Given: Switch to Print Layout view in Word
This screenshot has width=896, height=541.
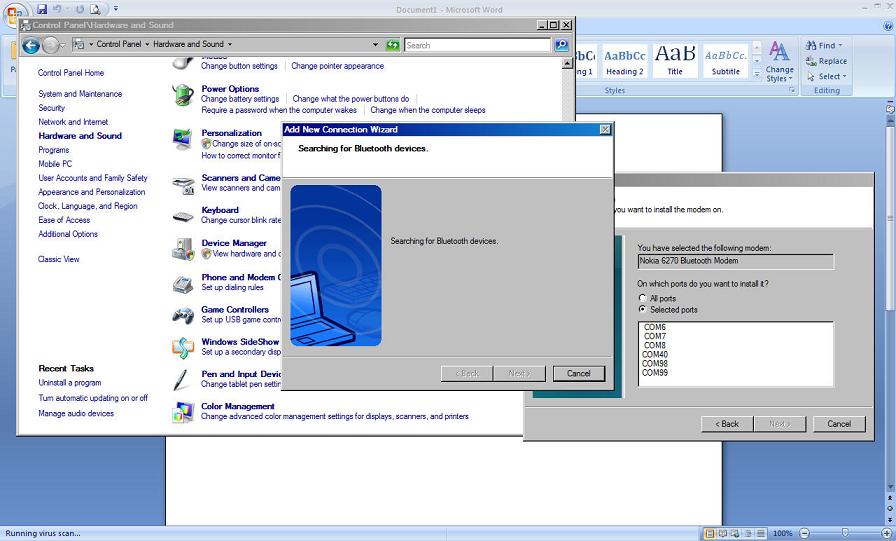Looking at the screenshot, I should pos(710,534).
